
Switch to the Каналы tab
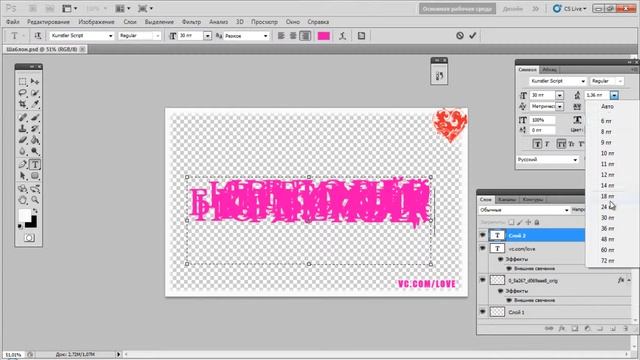pos(507,200)
